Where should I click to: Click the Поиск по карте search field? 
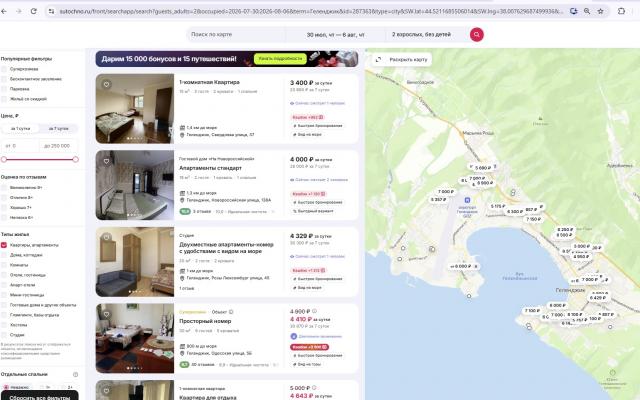(236, 35)
